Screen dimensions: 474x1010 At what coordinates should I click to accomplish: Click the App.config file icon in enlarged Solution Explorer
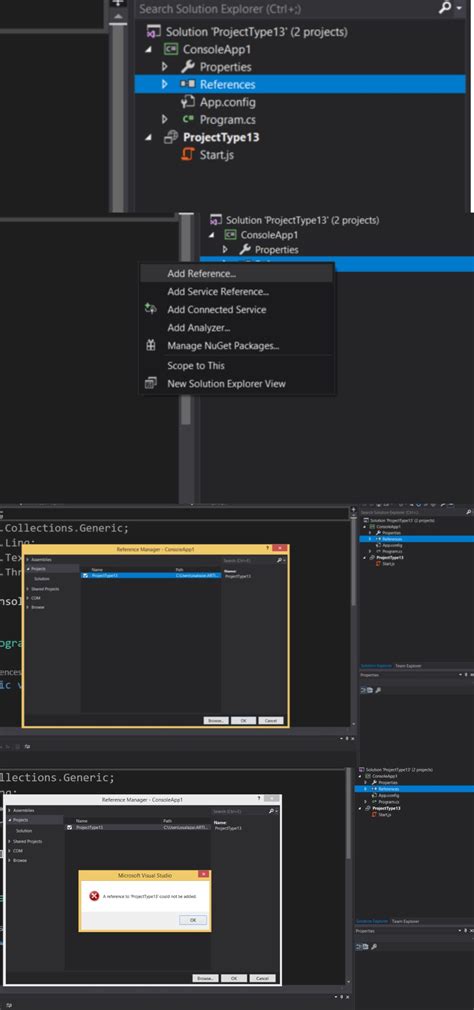188,102
